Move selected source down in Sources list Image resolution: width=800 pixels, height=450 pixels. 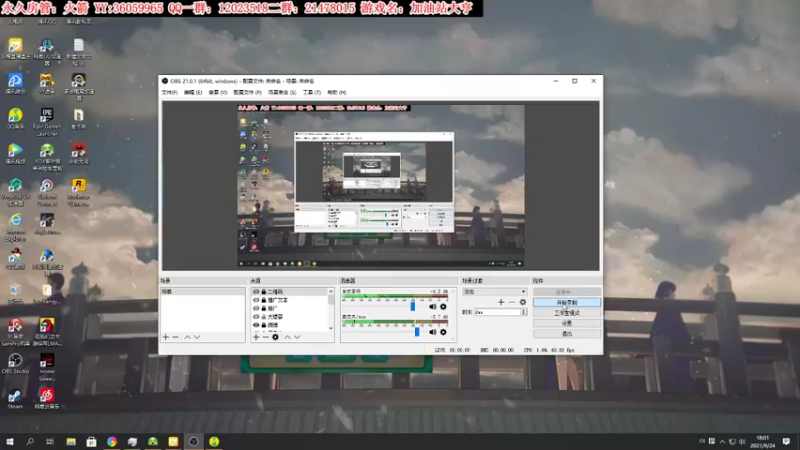coord(297,337)
